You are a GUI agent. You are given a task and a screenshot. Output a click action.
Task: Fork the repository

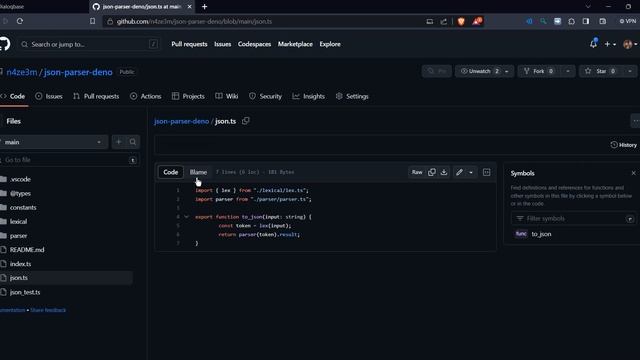(539, 71)
